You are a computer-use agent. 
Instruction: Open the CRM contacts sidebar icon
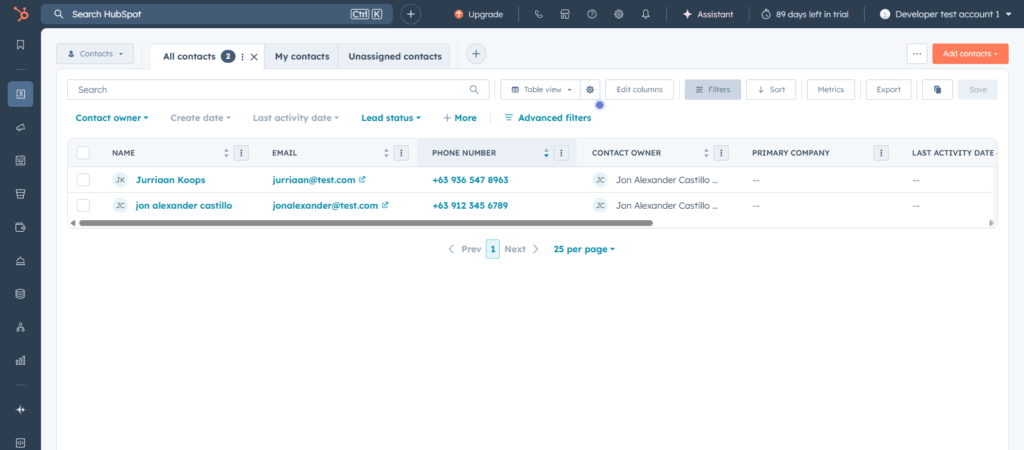20,94
